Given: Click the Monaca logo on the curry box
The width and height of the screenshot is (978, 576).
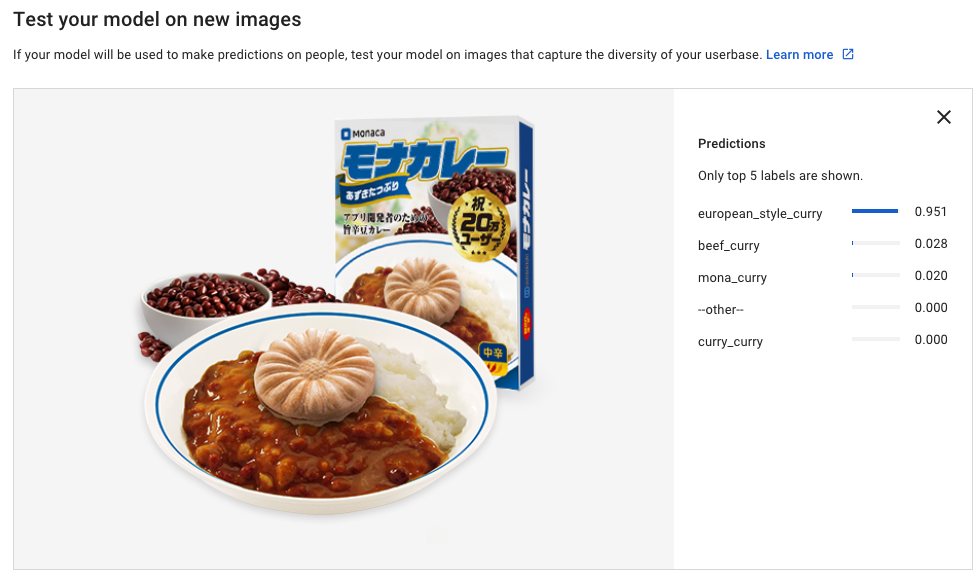Looking at the screenshot, I should pyautogui.click(x=362, y=133).
